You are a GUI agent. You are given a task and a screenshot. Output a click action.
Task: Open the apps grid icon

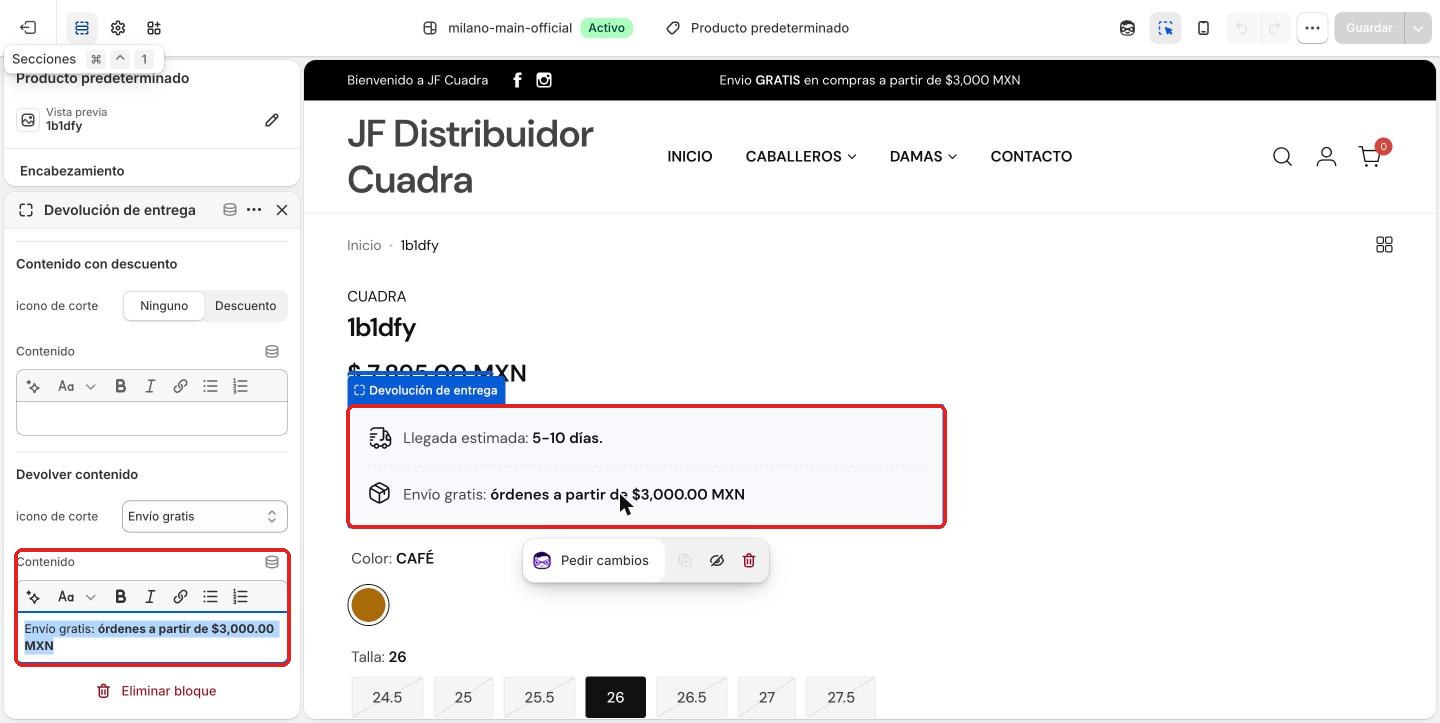154,28
